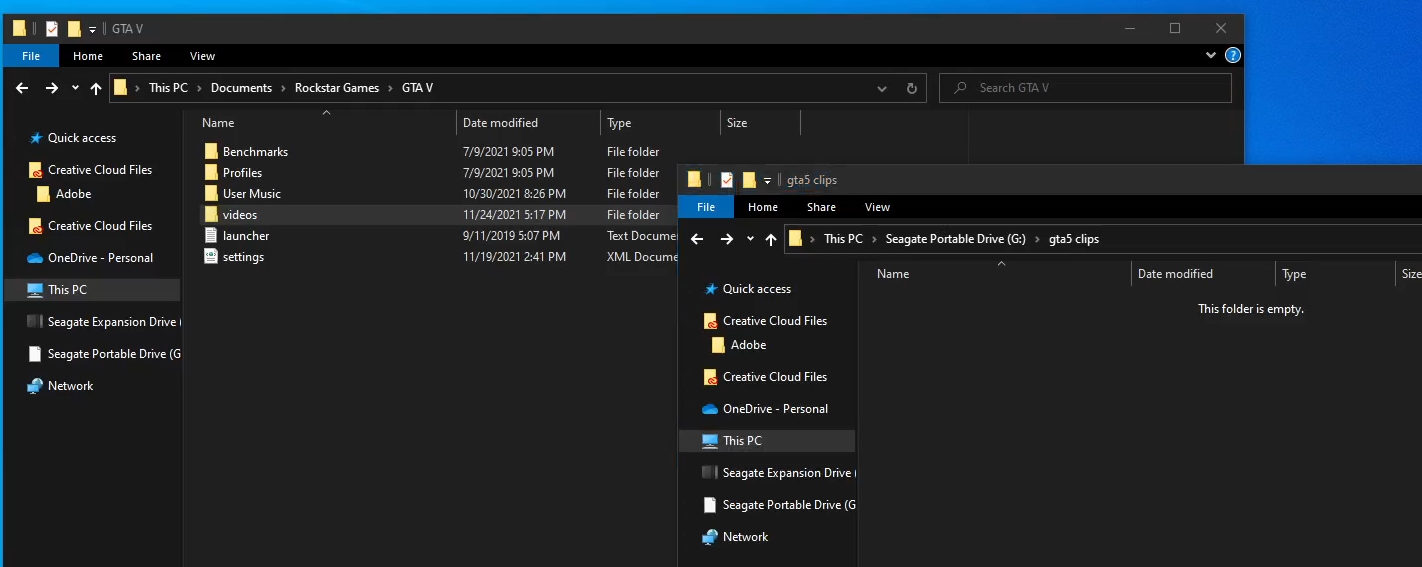
Task: Open the View tab in GTA V window
Action: pyautogui.click(x=202, y=56)
